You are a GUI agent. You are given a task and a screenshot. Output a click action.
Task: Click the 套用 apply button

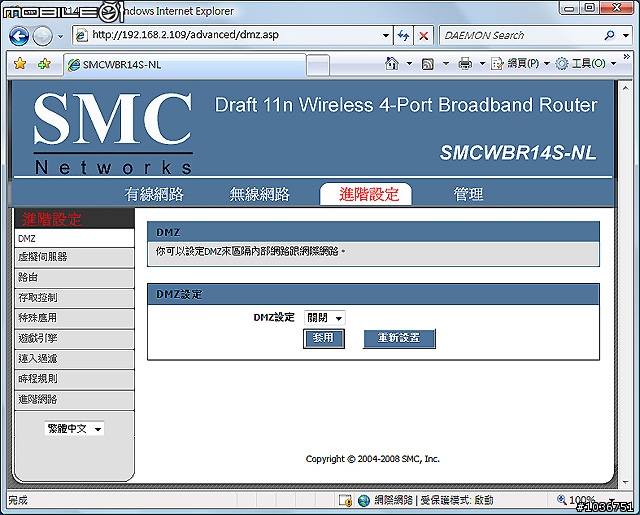(324, 338)
